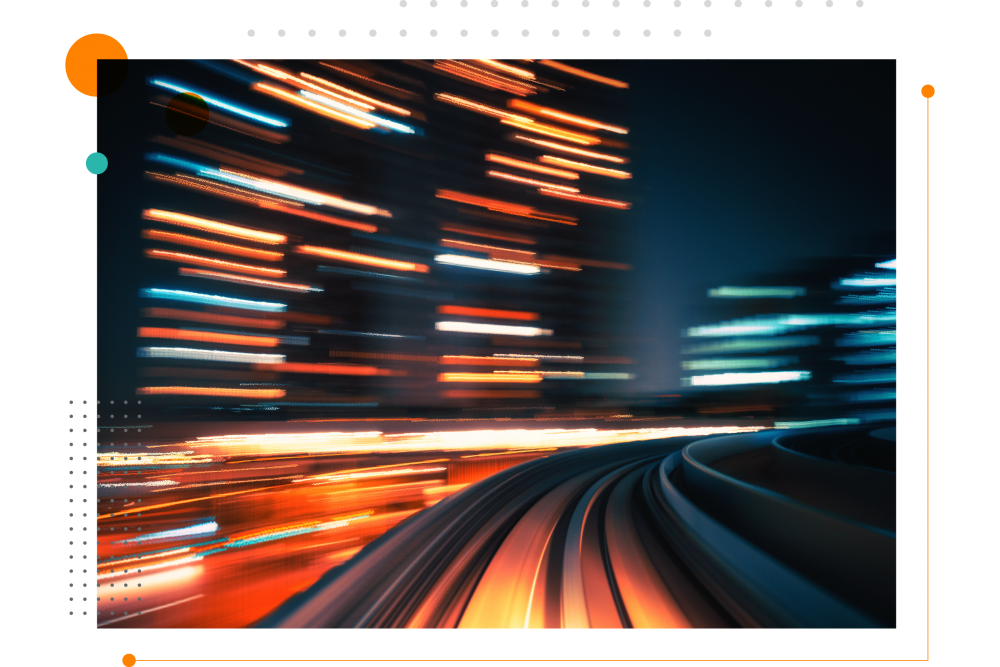Image resolution: width=1000 pixels, height=667 pixels.
Task: Click the second gray dot row above photo
Action: tap(480, 33)
